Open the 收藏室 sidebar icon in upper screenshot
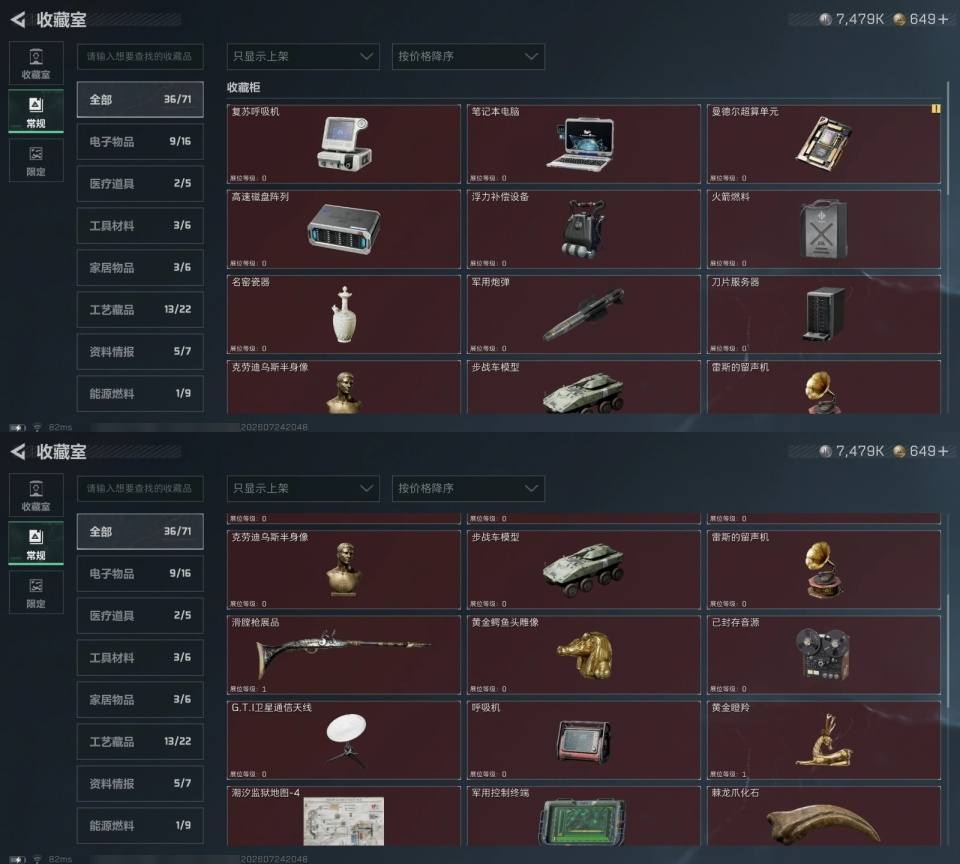 click(x=36, y=64)
